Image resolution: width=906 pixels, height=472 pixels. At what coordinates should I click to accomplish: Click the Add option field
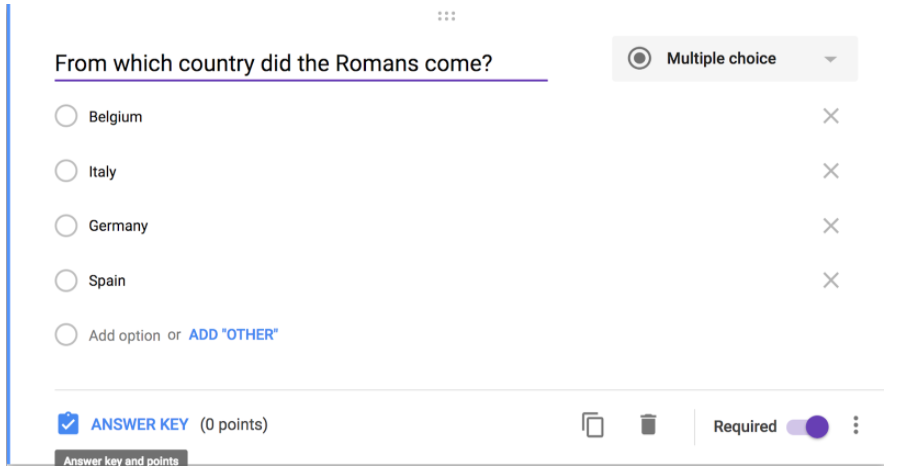(x=124, y=336)
